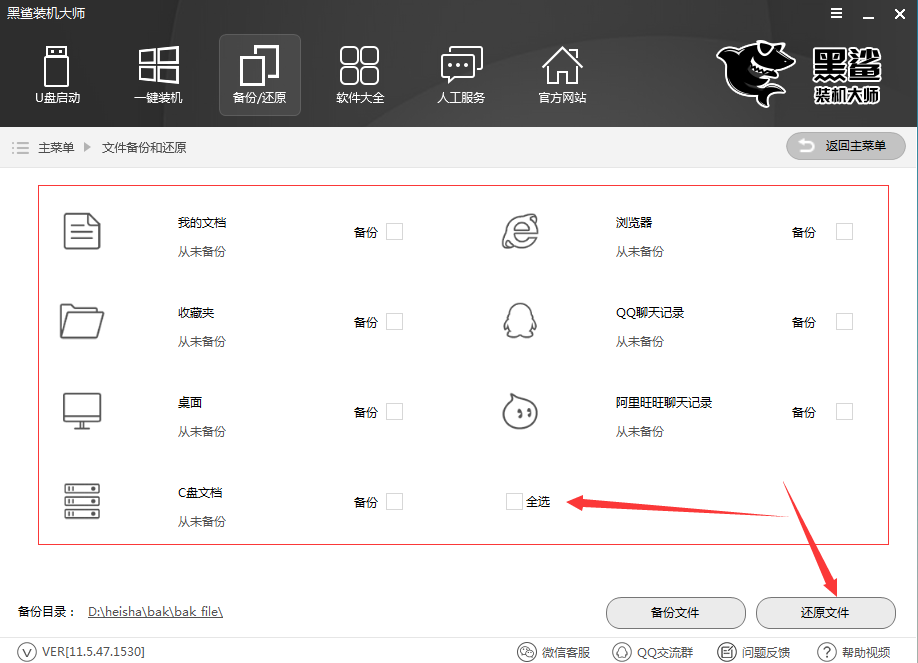
Task: Open the 一键装机 feature icon
Action: pos(158,75)
